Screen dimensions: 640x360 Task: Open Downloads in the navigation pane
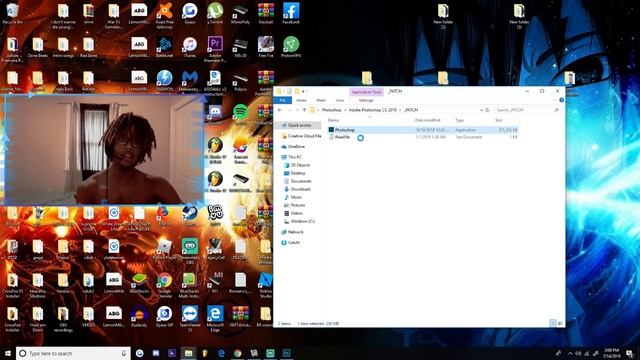[x=298, y=189]
